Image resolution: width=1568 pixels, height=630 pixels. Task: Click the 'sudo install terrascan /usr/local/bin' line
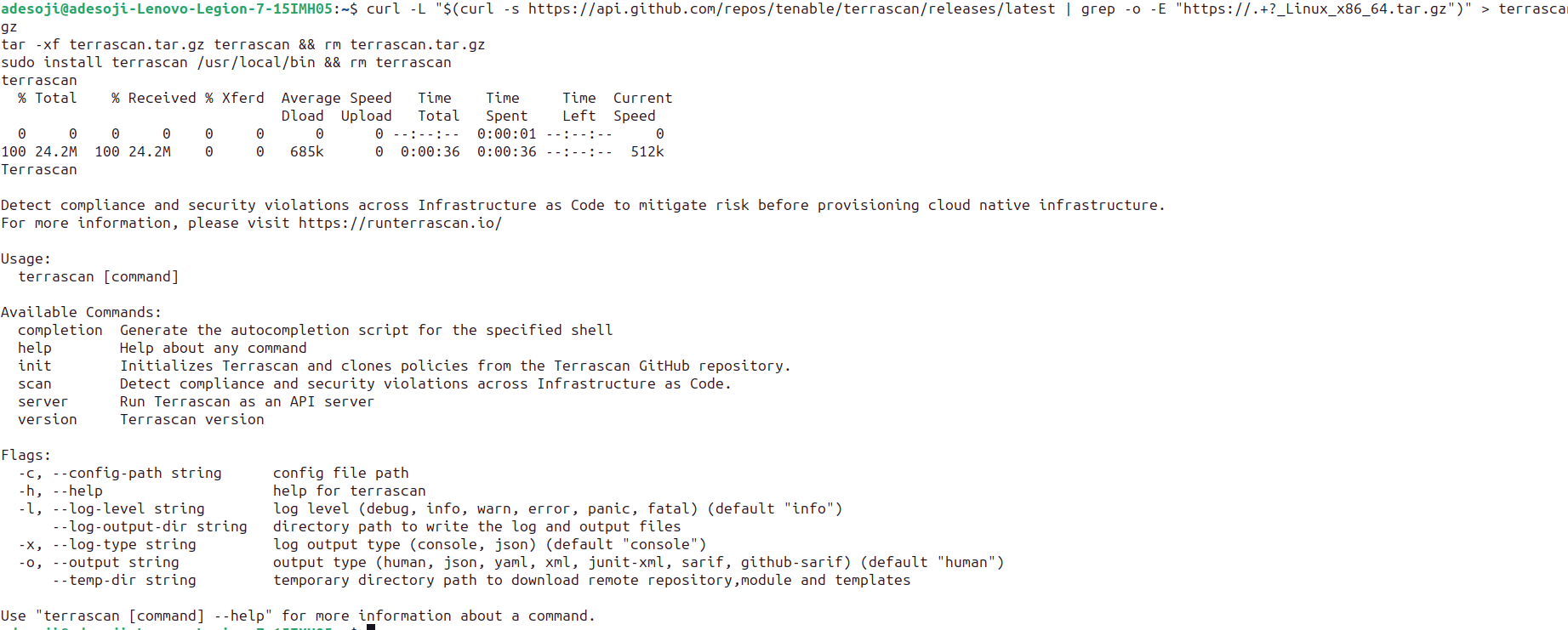pyautogui.click(x=158, y=63)
